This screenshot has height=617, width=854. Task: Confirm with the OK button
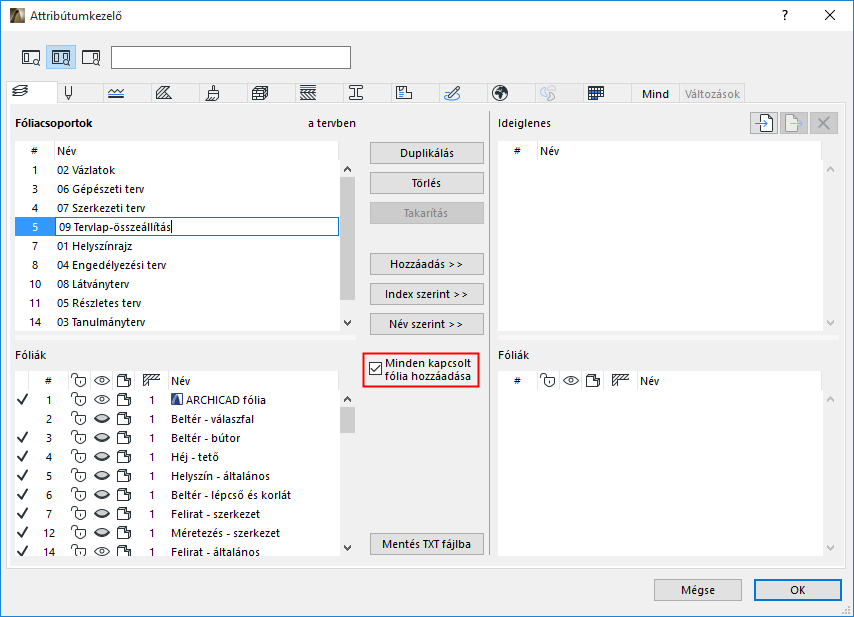(798, 590)
